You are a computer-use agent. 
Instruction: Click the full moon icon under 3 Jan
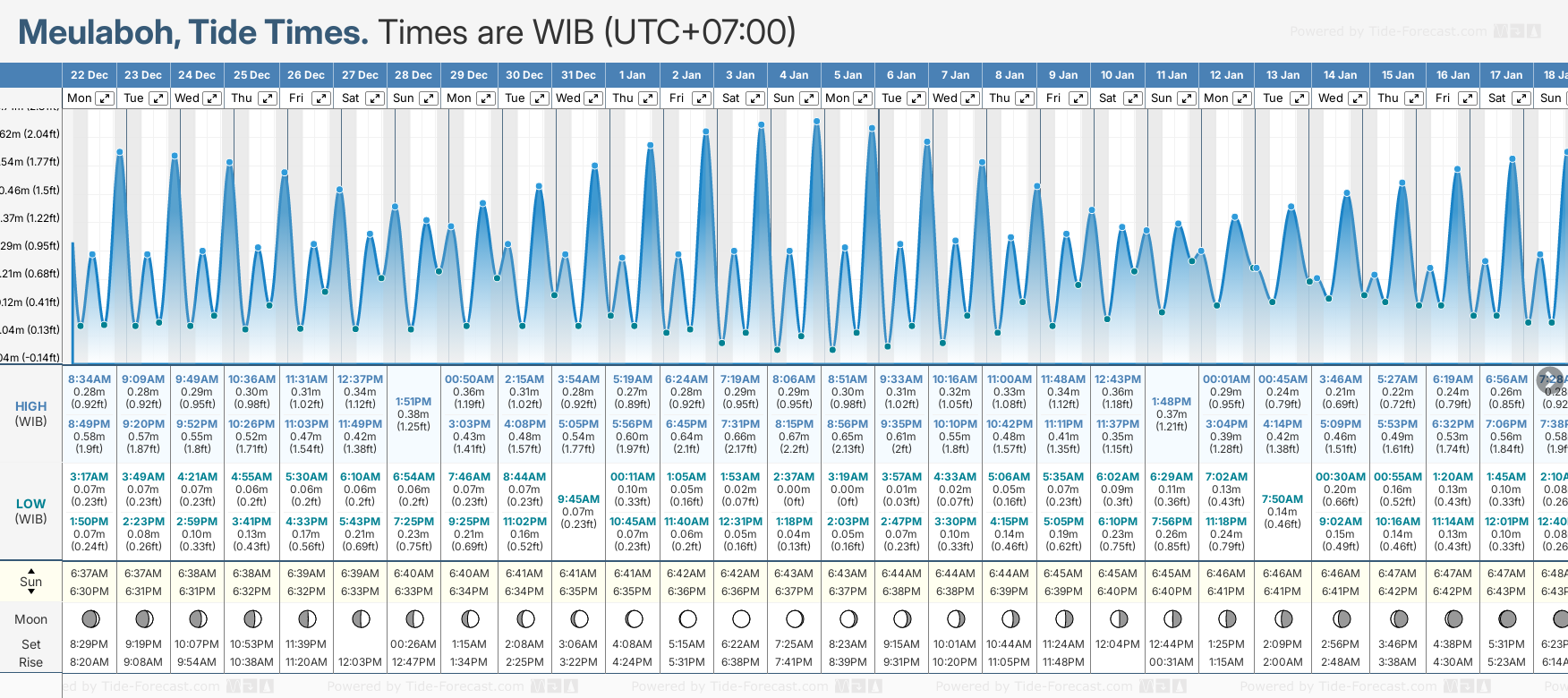click(x=741, y=618)
